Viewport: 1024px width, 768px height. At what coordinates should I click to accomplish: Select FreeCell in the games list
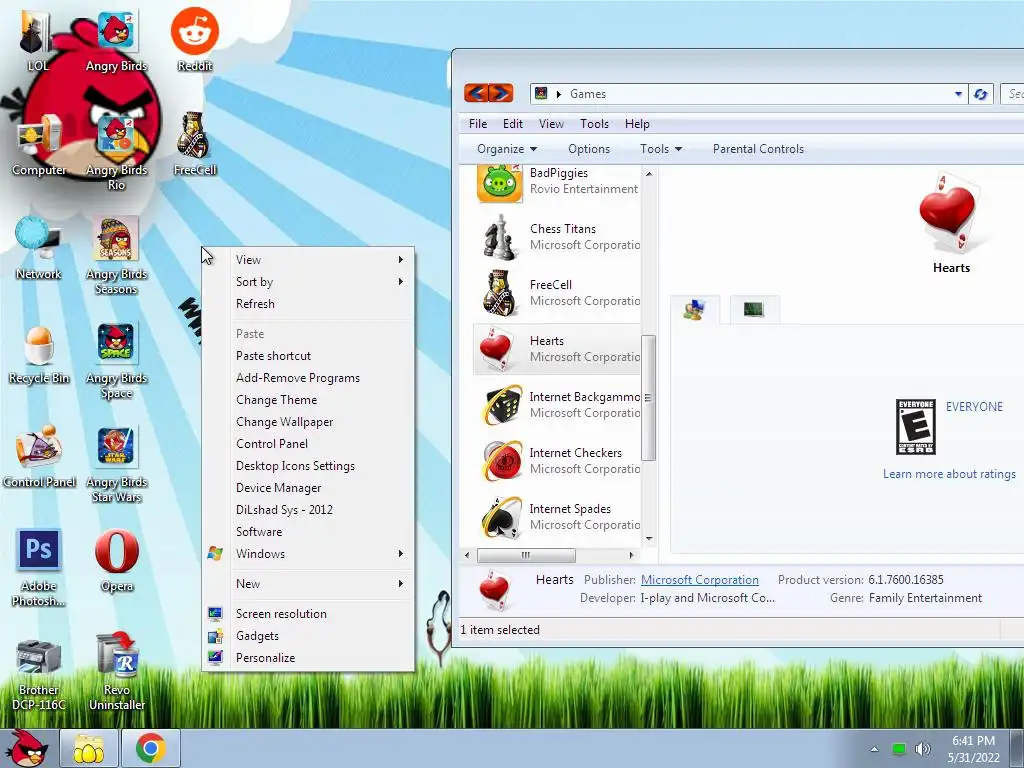pos(558,293)
